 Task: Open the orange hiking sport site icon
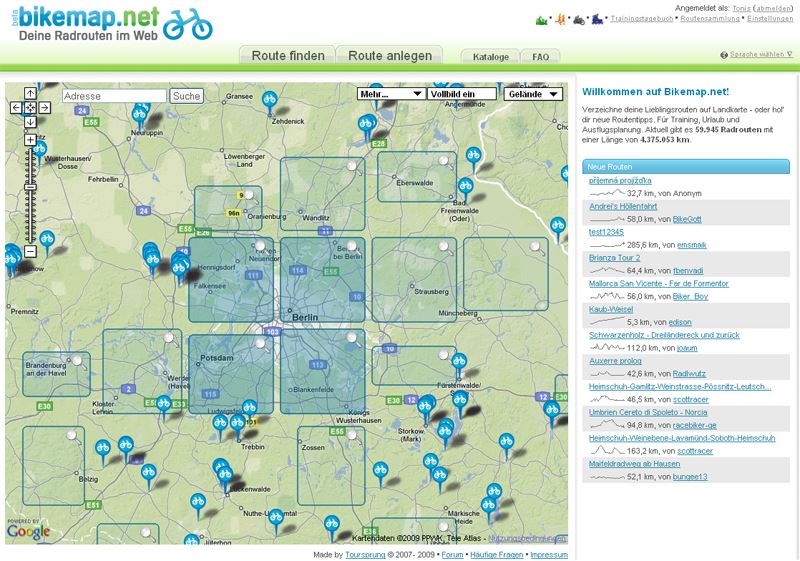tap(561, 20)
